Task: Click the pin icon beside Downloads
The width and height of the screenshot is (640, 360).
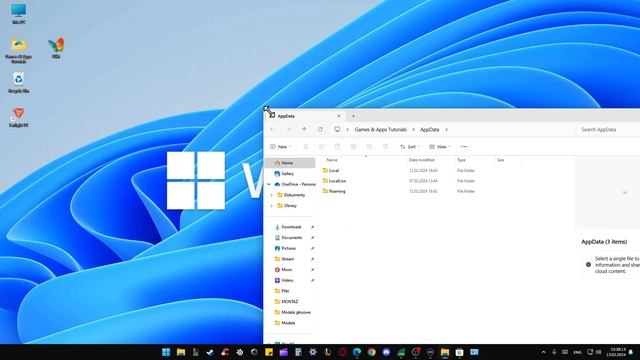Action: pyautogui.click(x=312, y=227)
